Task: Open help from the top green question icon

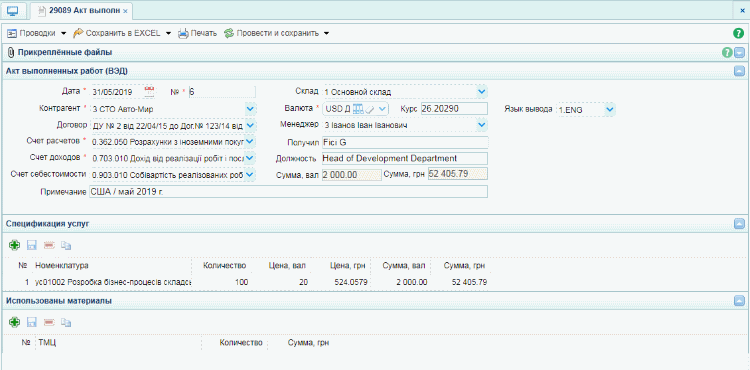Action: tap(738, 33)
